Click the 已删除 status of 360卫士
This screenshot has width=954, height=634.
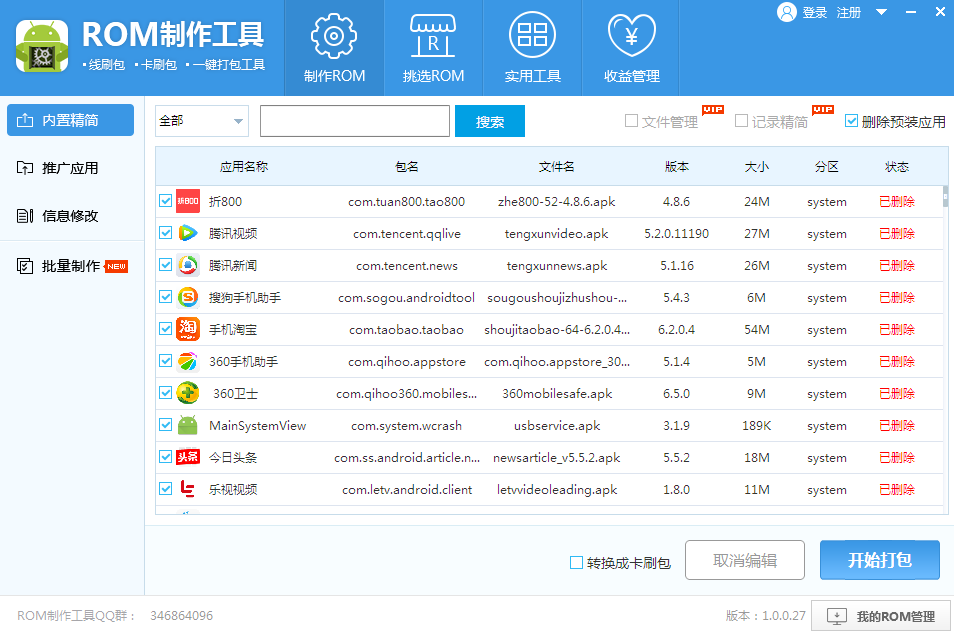(x=897, y=394)
